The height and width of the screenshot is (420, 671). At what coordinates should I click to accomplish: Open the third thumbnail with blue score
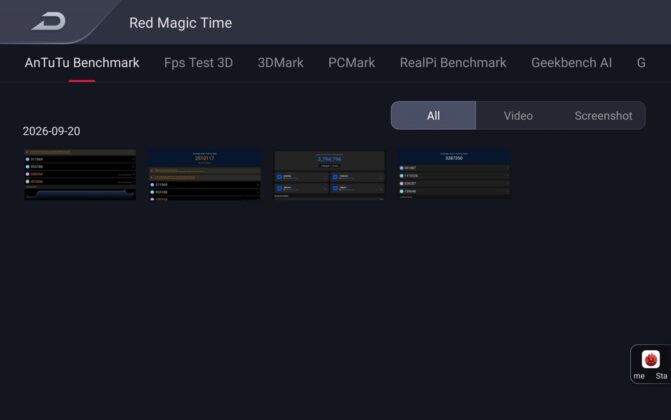329,174
